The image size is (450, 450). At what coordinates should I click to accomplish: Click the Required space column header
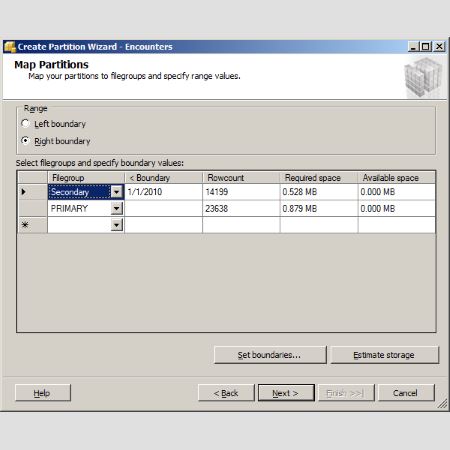319,178
